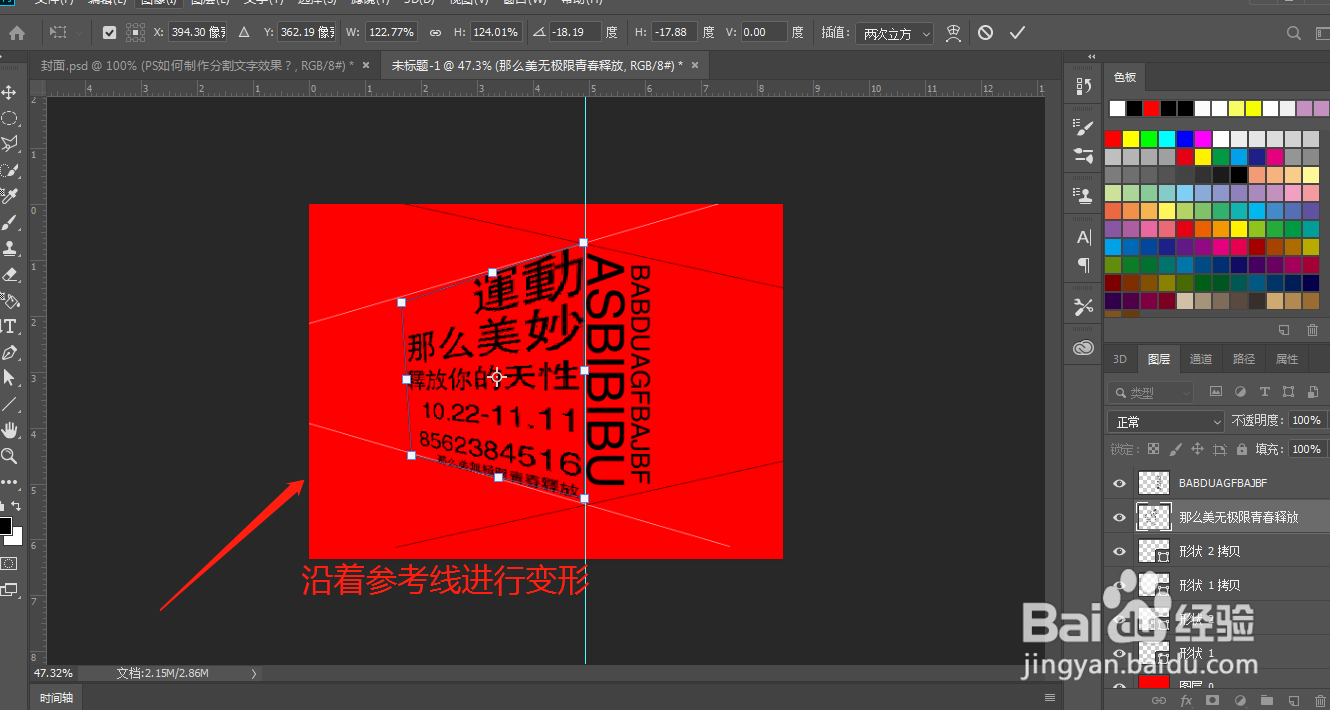1330x710 pixels.
Task: Toggle relative positioning triangle icon
Action: coord(244,33)
